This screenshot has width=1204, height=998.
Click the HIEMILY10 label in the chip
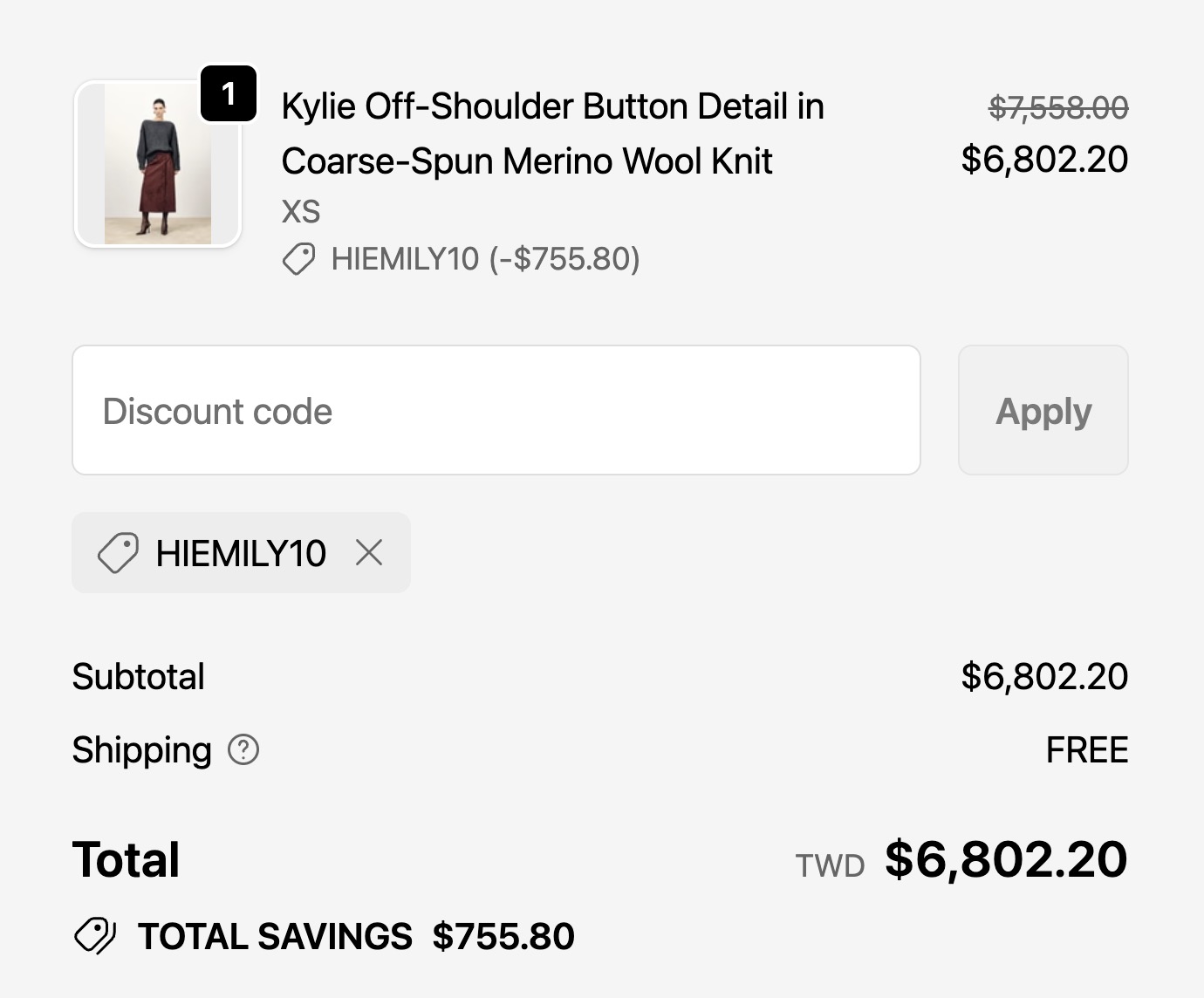pyautogui.click(x=241, y=553)
